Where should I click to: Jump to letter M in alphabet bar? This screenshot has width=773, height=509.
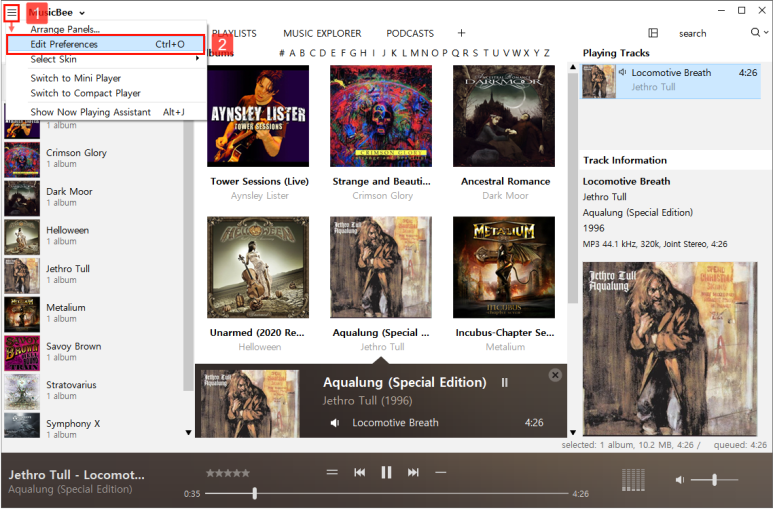pos(414,53)
